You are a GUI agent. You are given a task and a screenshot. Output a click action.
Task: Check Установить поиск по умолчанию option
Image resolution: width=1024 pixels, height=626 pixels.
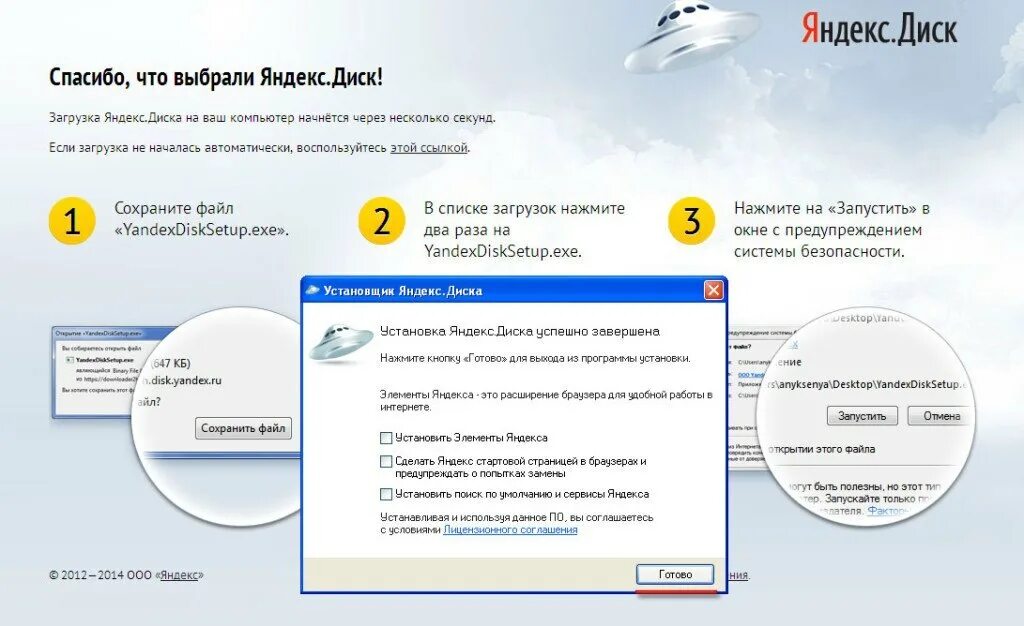[386, 494]
